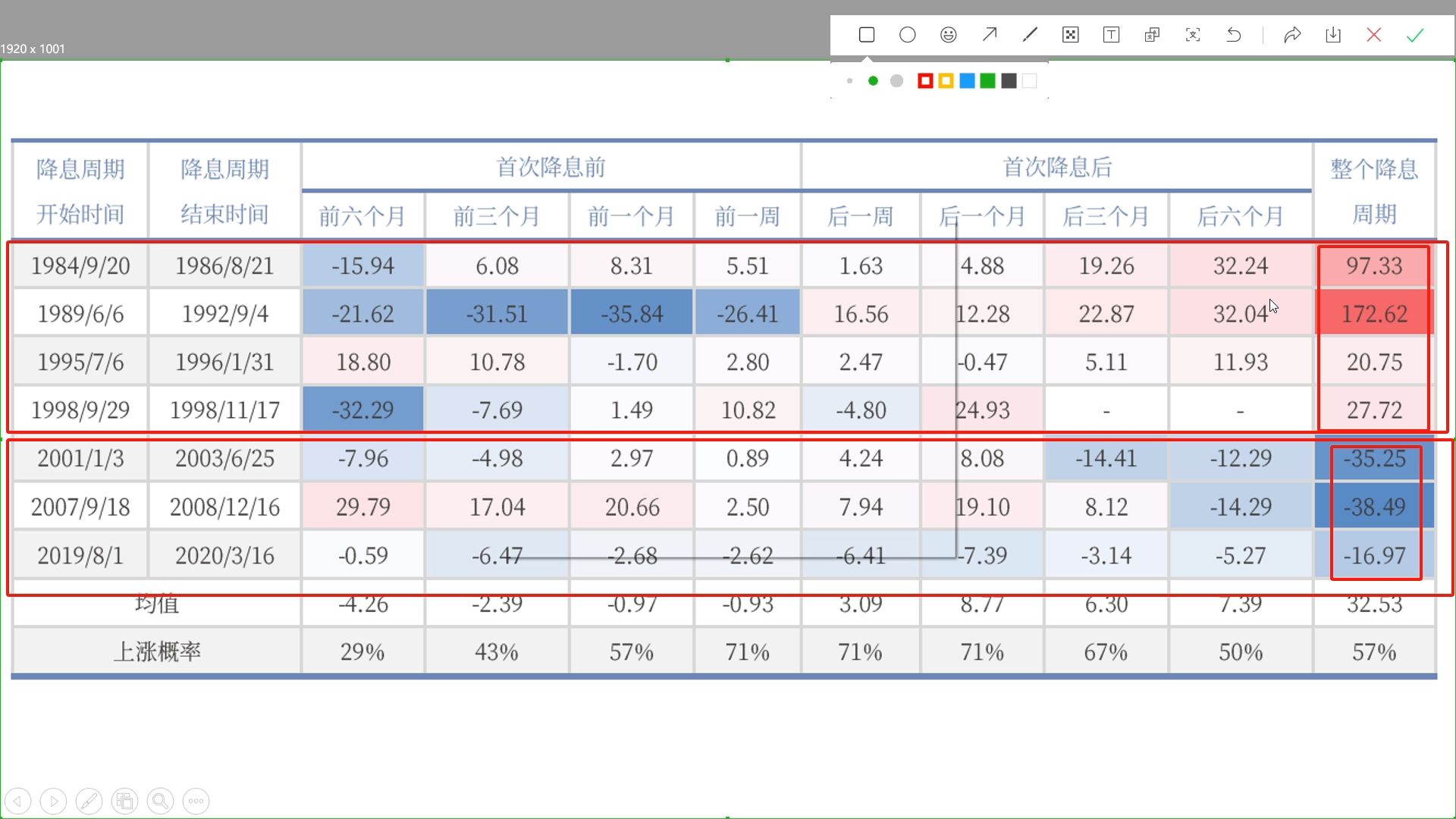Open slideshow pen tool at bottom left
Screen dimensions: 1456x819
click(89, 801)
